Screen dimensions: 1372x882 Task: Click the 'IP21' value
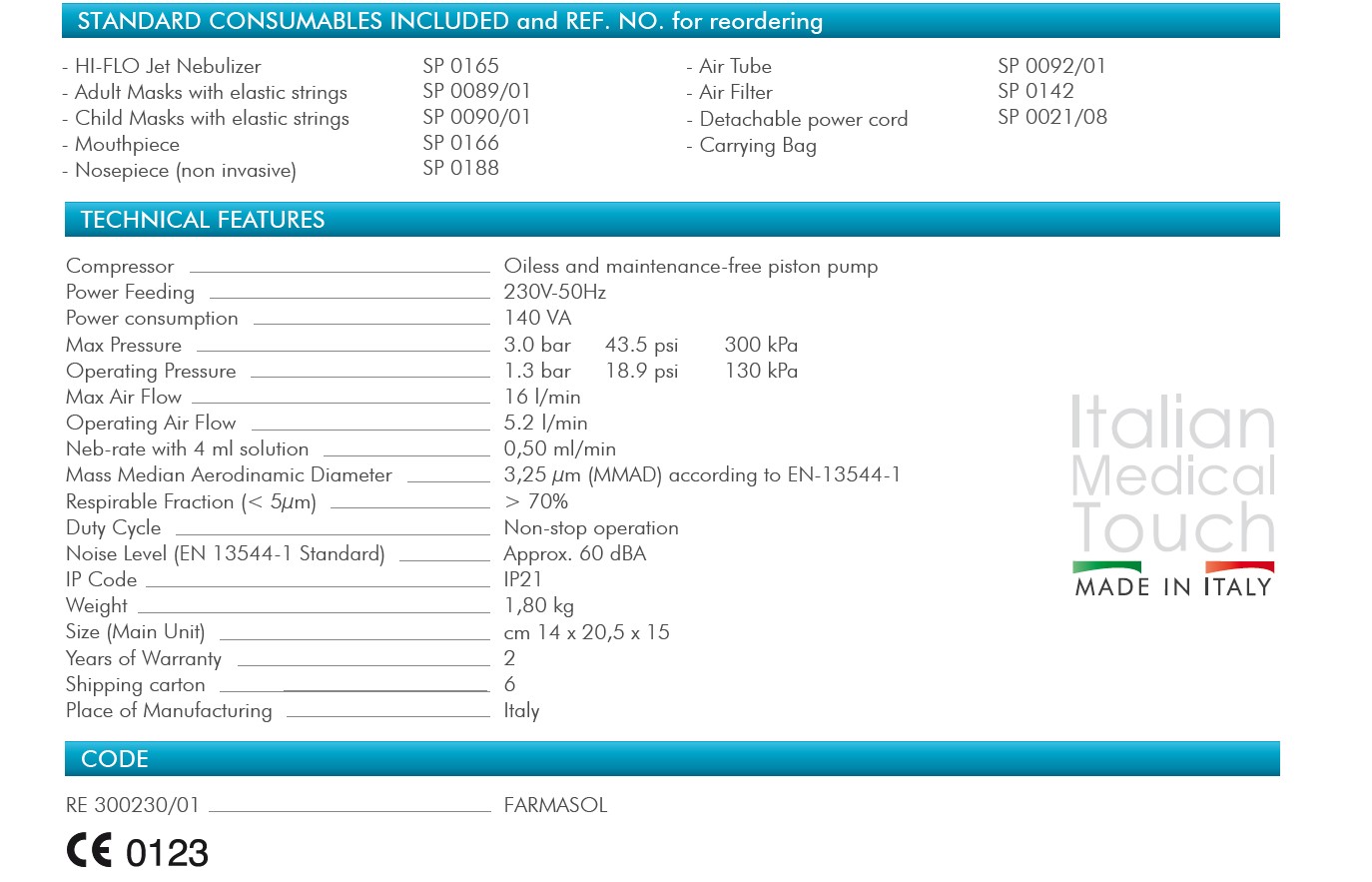522,579
